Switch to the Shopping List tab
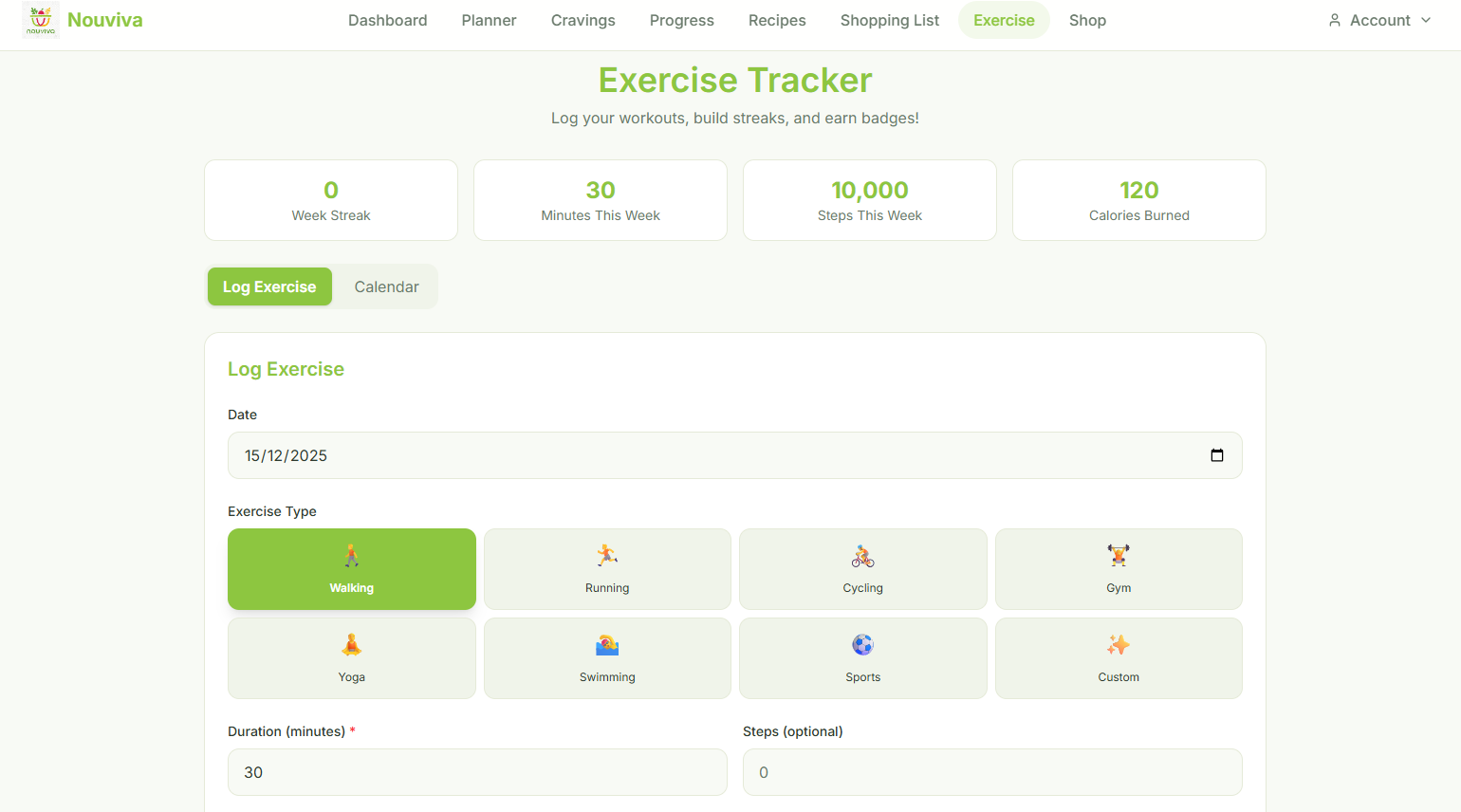 (889, 20)
